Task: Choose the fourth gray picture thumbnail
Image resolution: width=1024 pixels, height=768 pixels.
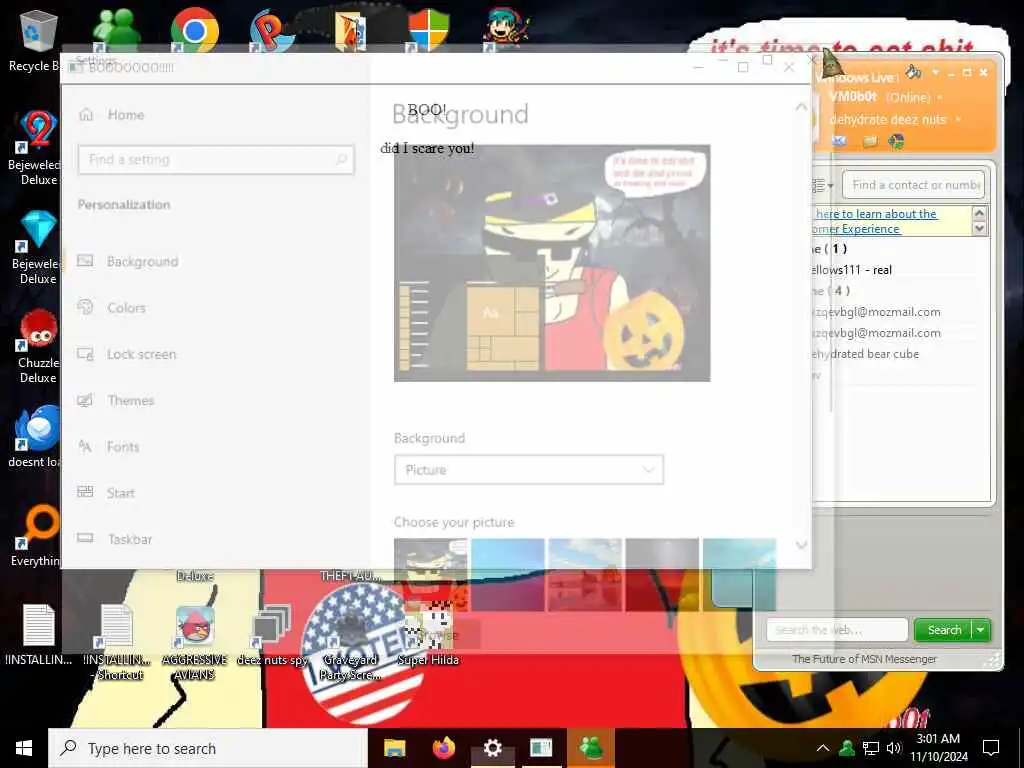Action: click(x=662, y=575)
